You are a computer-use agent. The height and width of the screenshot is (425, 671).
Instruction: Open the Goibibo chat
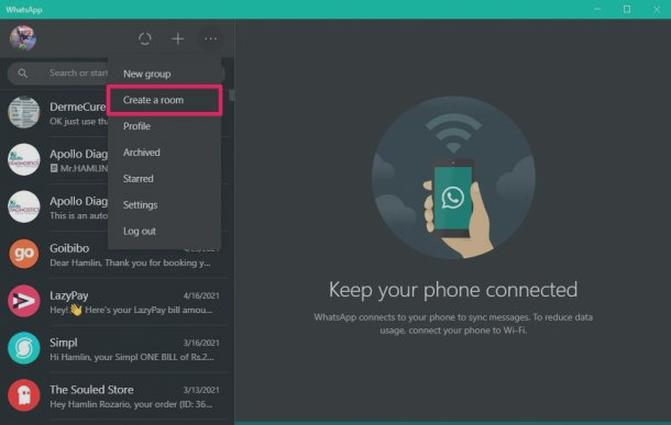(x=117, y=255)
